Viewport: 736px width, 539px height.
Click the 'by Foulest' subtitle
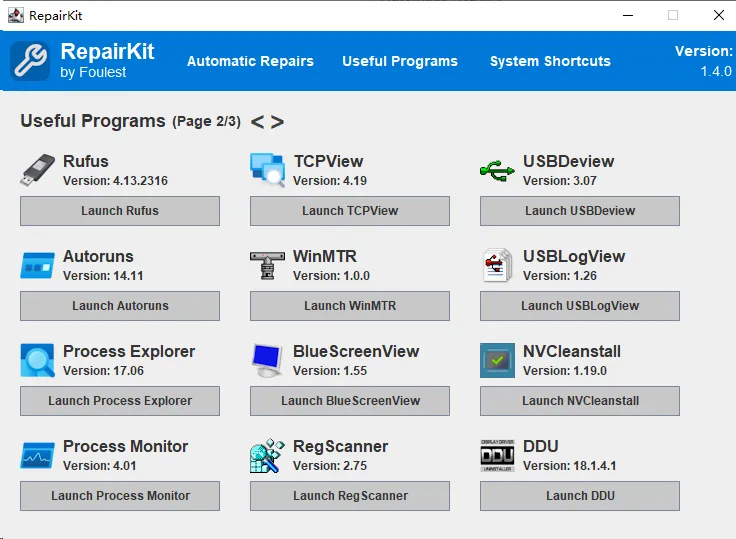pos(93,72)
